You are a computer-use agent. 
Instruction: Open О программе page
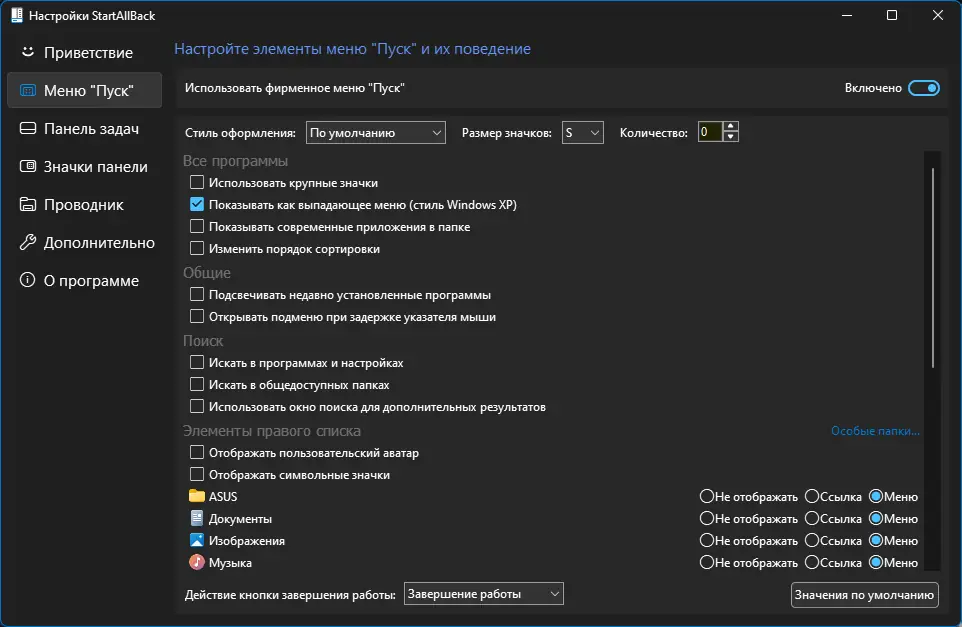[85, 280]
